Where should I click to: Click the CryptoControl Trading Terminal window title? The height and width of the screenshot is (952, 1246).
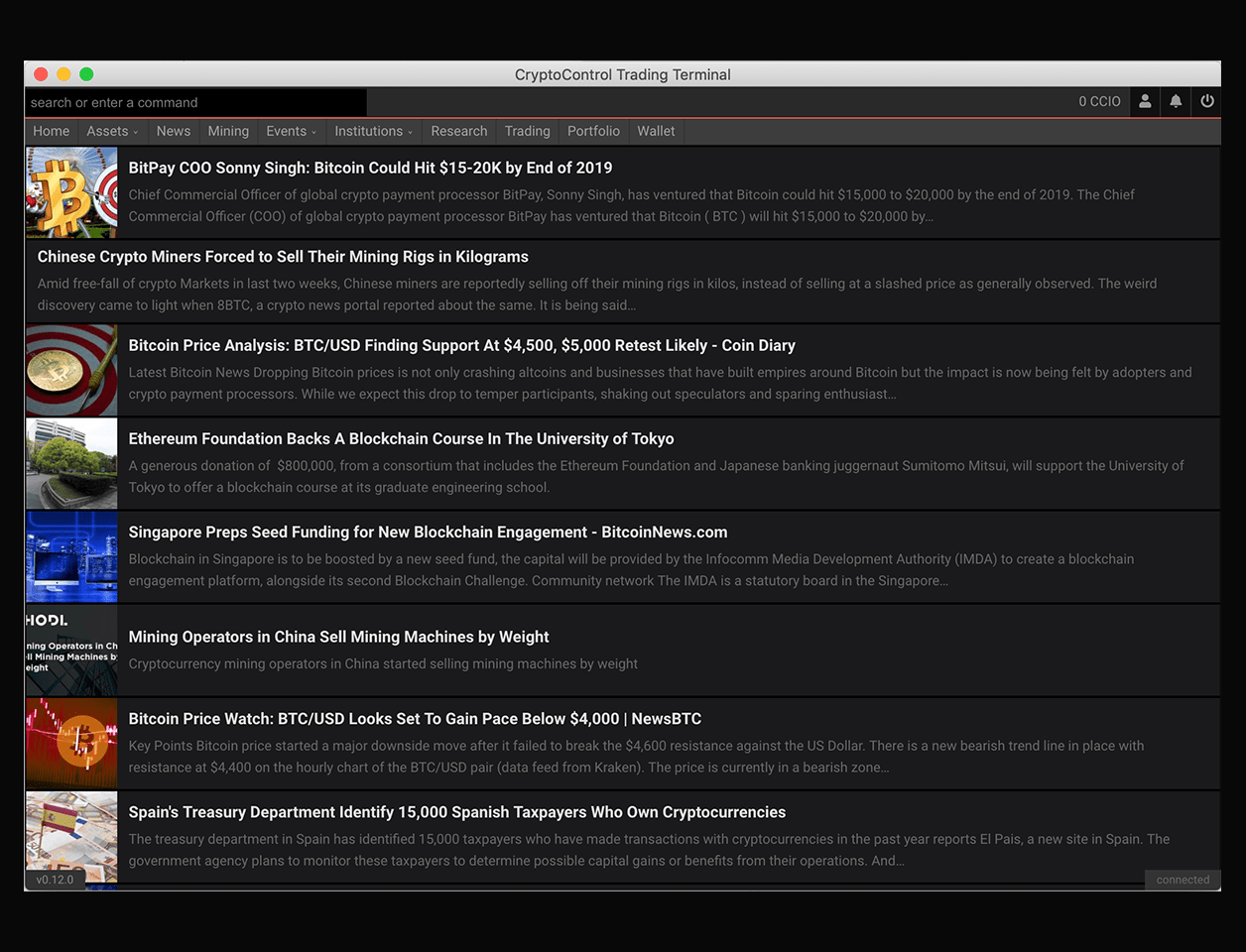click(x=623, y=74)
